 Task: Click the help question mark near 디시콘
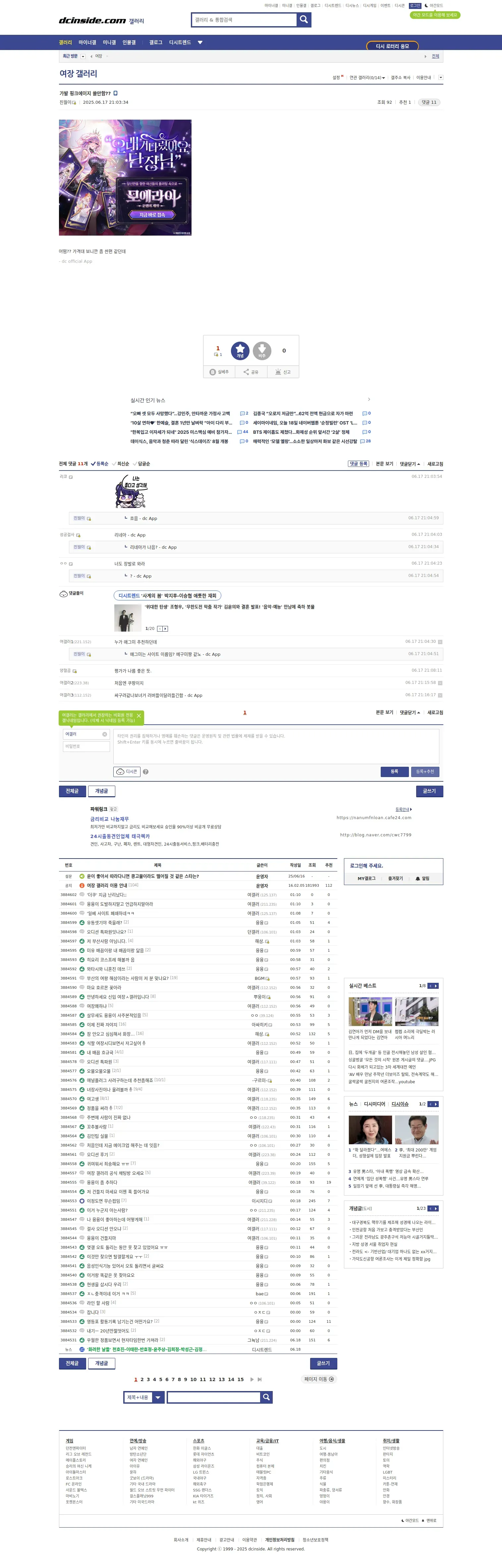pos(145,772)
